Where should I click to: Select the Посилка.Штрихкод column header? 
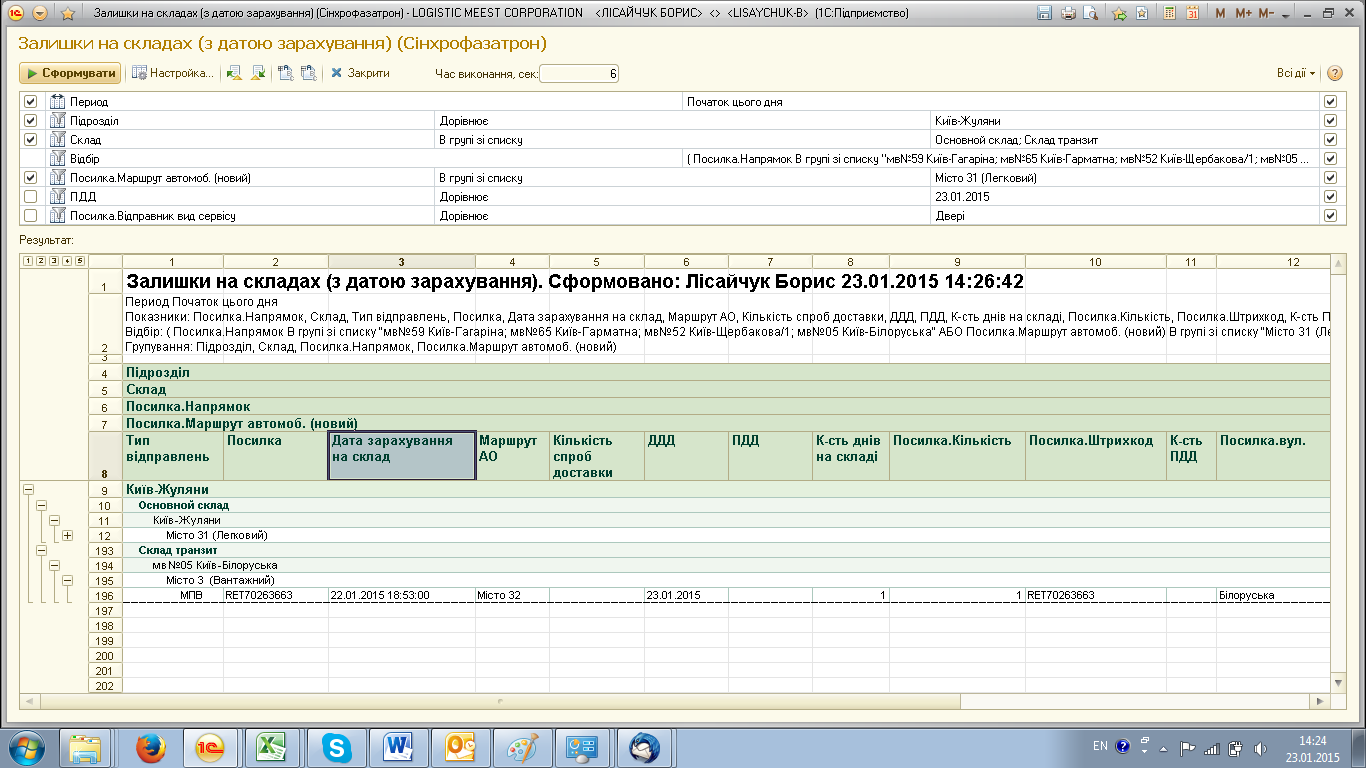click(1096, 455)
